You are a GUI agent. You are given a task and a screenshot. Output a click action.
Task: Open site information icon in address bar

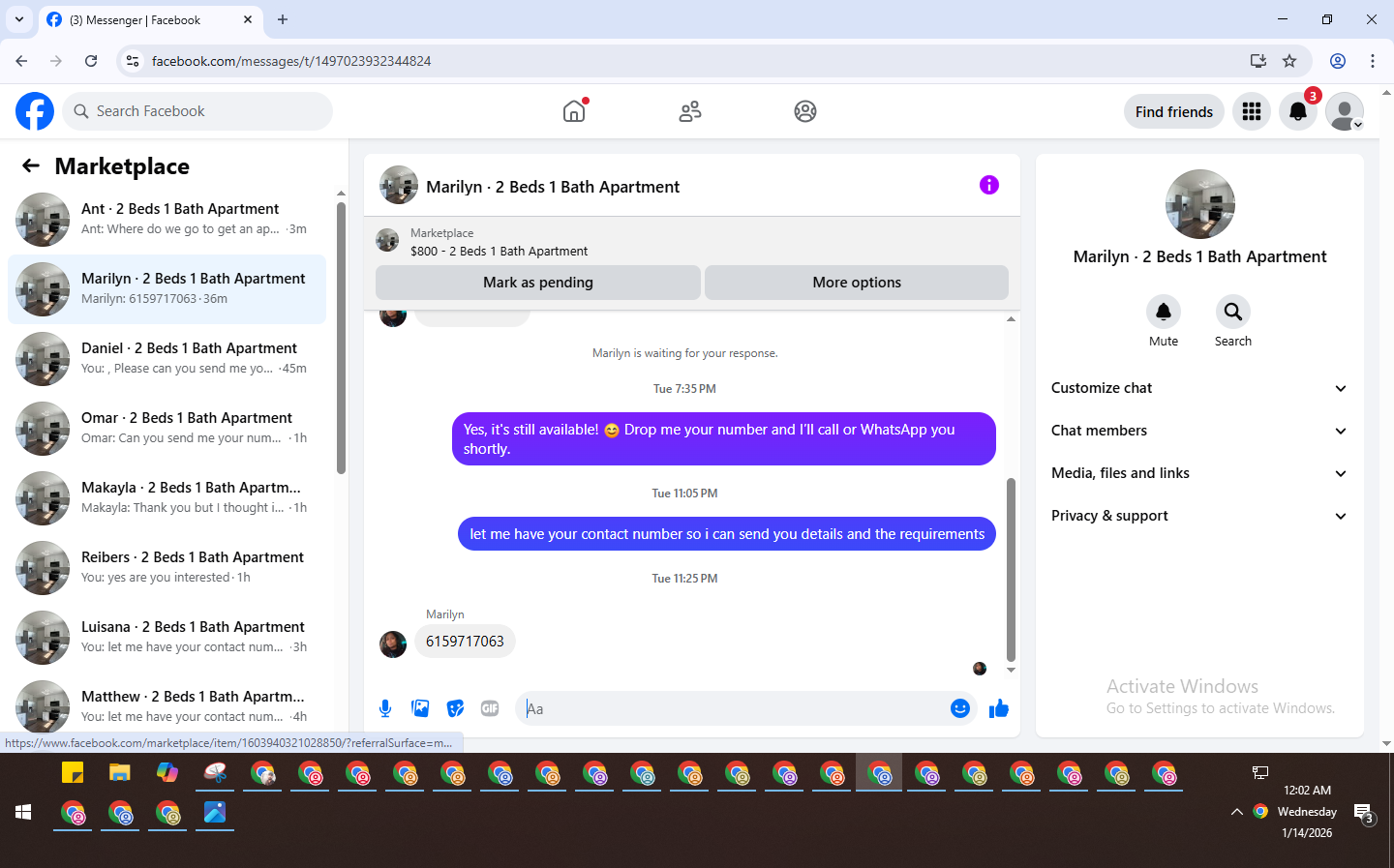(x=133, y=61)
